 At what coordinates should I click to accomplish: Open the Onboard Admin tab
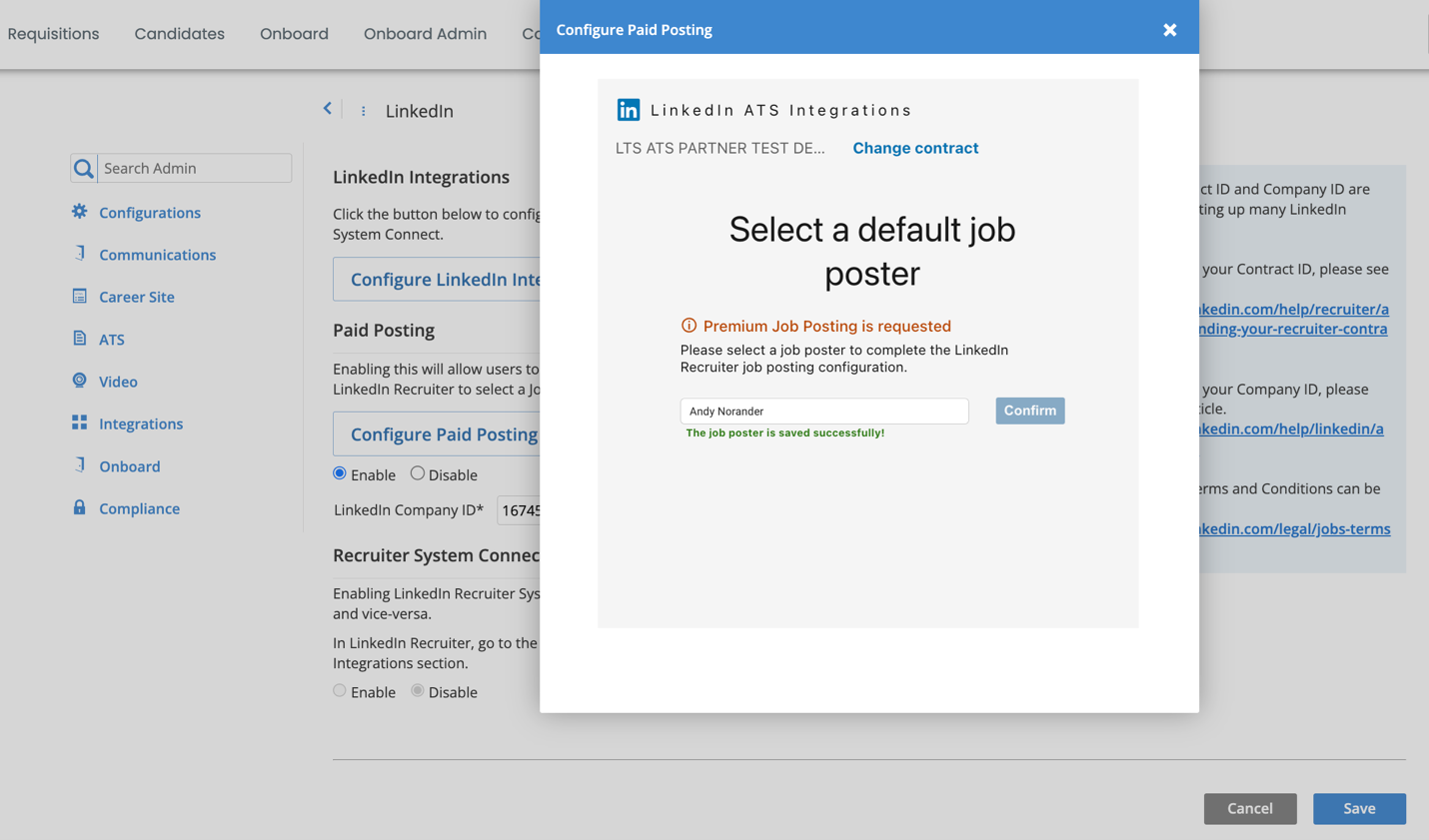pos(425,34)
